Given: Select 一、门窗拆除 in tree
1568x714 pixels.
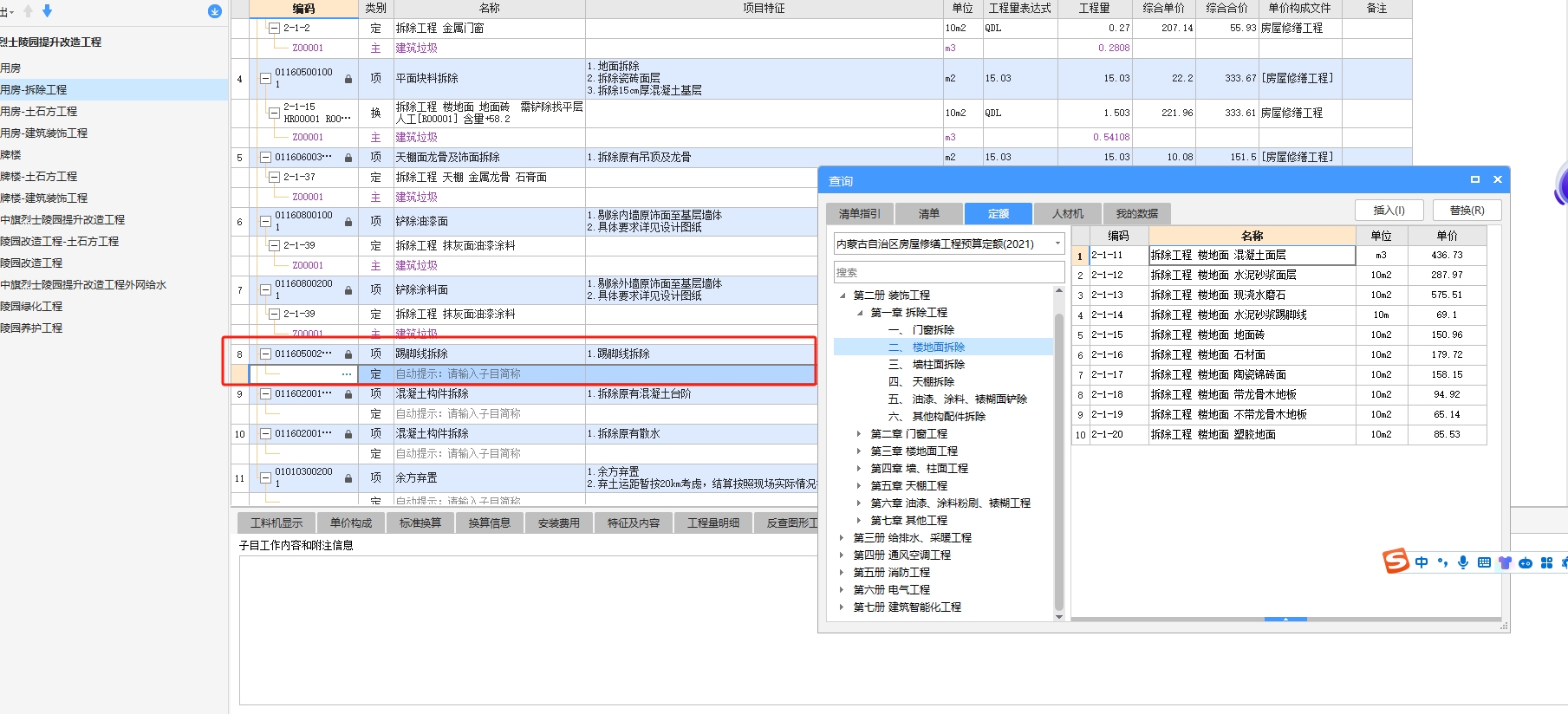Looking at the screenshot, I should click(x=921, y=330).
